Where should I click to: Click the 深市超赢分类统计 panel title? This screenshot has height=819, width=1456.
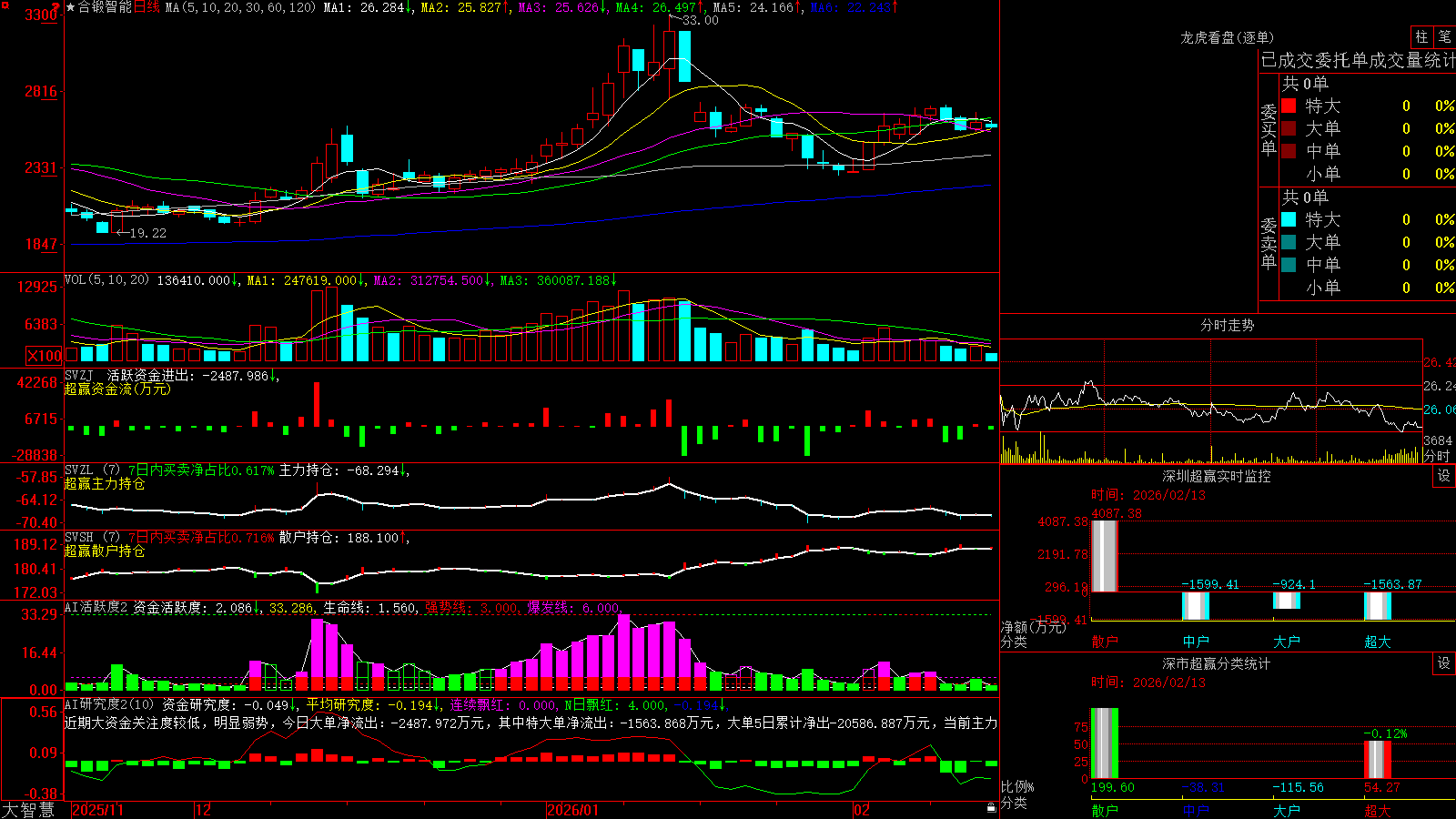pyautogui.click(x=1217, y=663)
